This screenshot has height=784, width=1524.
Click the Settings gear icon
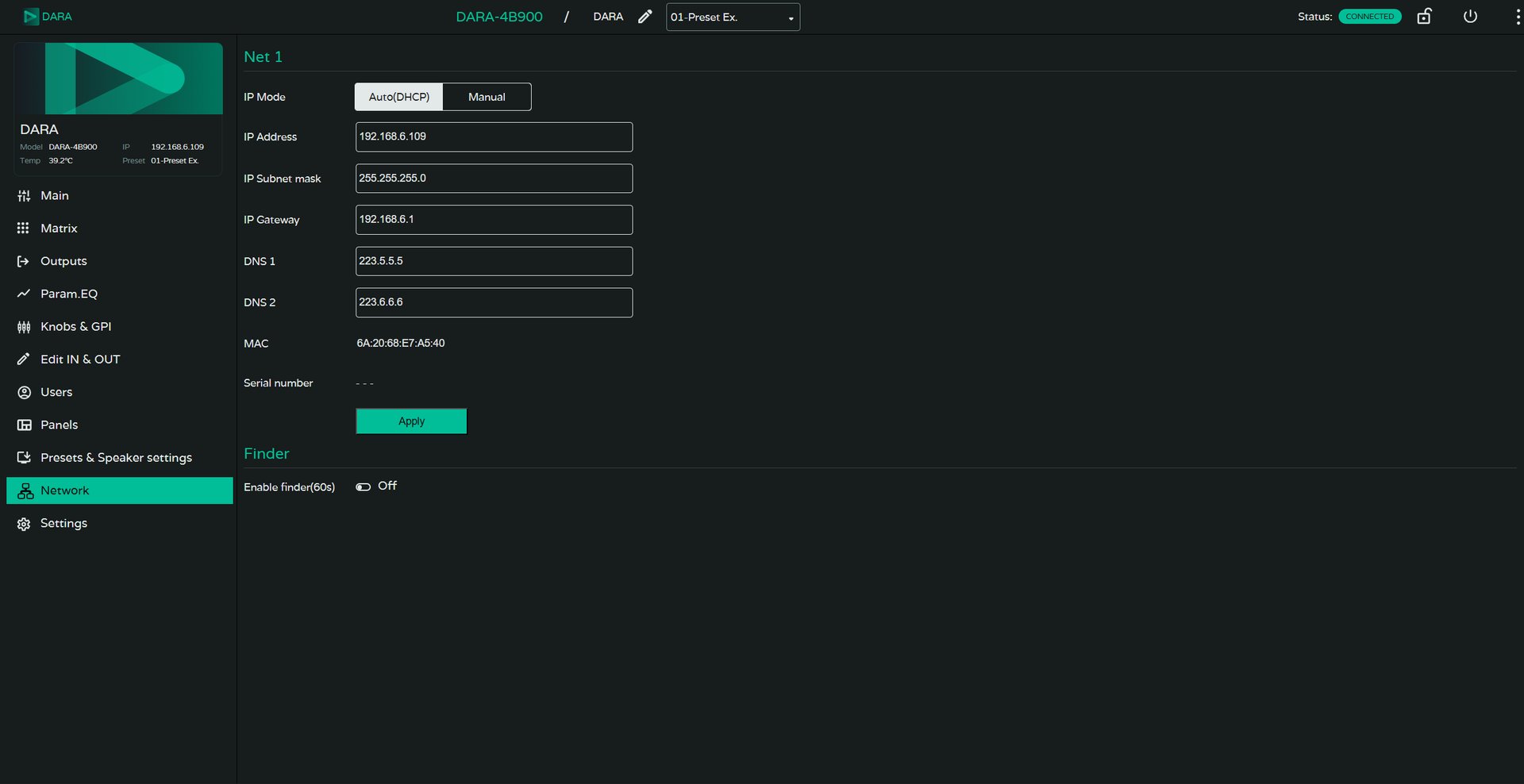[x=24, y=524]
